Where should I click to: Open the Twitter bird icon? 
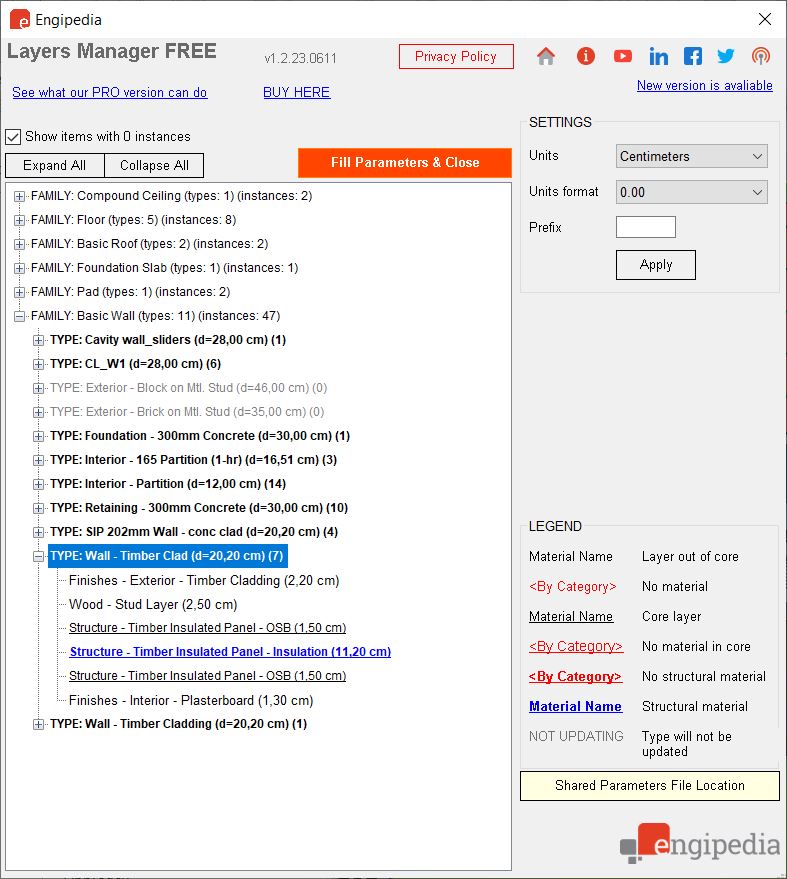pyautogui.click(x=726, y=56)
